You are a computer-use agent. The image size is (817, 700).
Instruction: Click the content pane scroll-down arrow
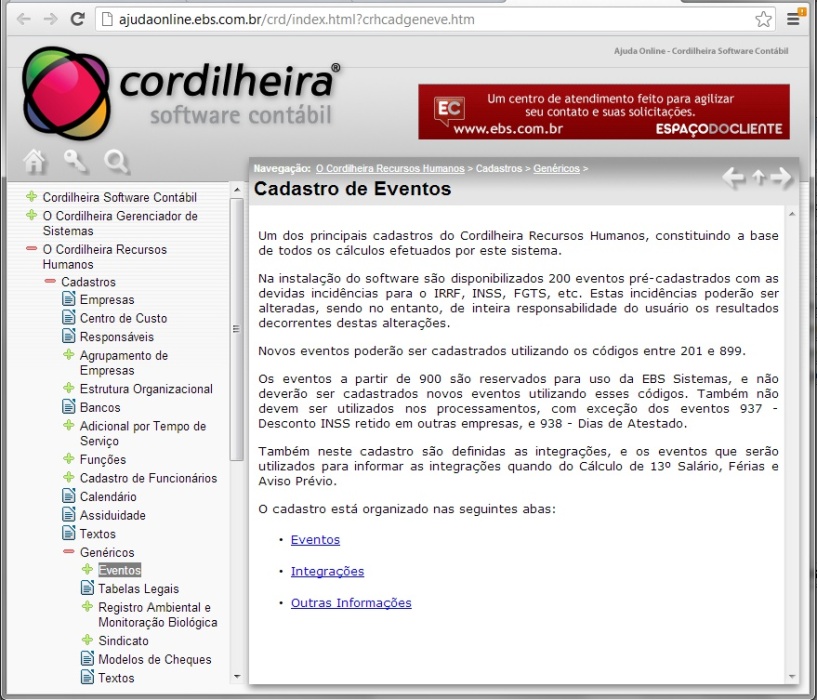click(x=792, y=677)
